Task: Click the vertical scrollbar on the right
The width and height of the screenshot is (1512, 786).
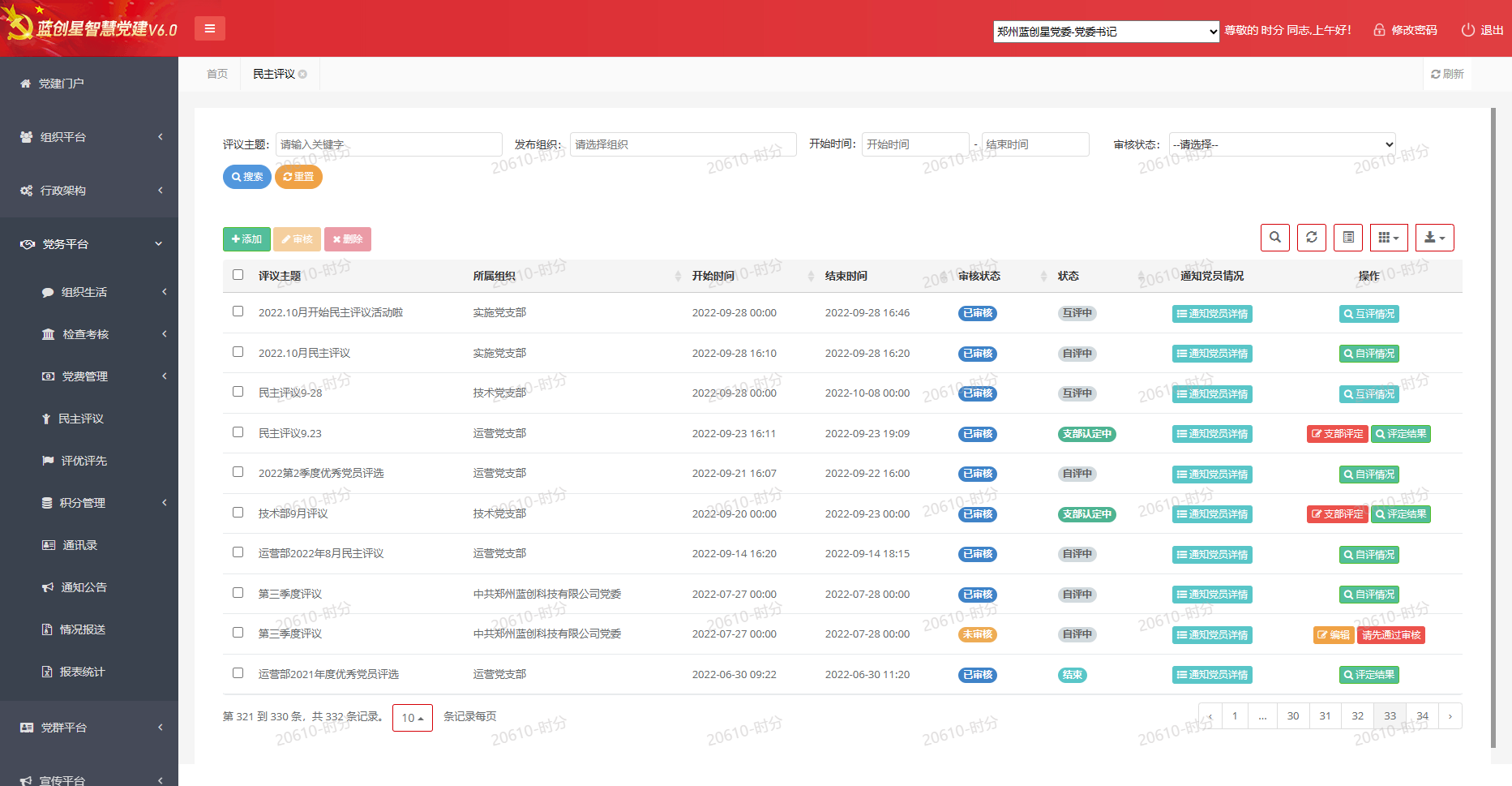Action: (1493, 427)
